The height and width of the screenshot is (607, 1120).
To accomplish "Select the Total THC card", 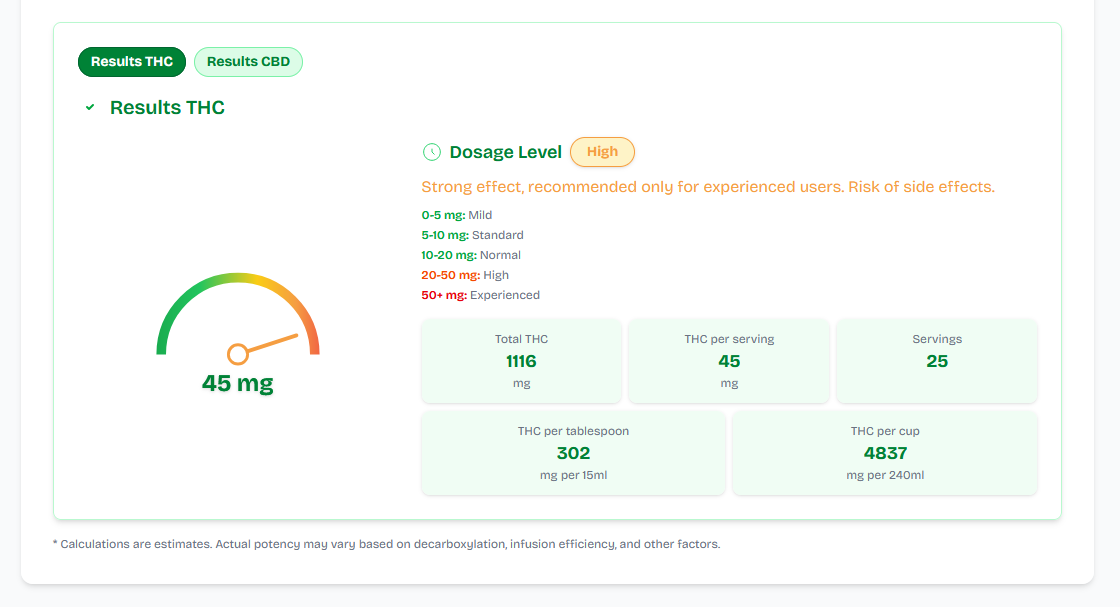I will 521,361.
